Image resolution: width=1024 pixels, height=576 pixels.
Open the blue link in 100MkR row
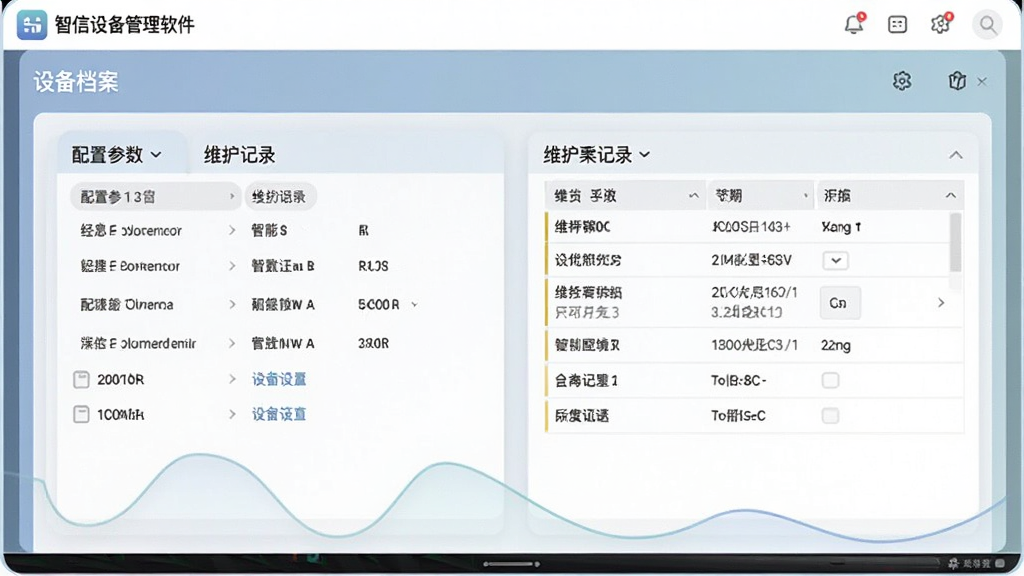click(279, 414)
